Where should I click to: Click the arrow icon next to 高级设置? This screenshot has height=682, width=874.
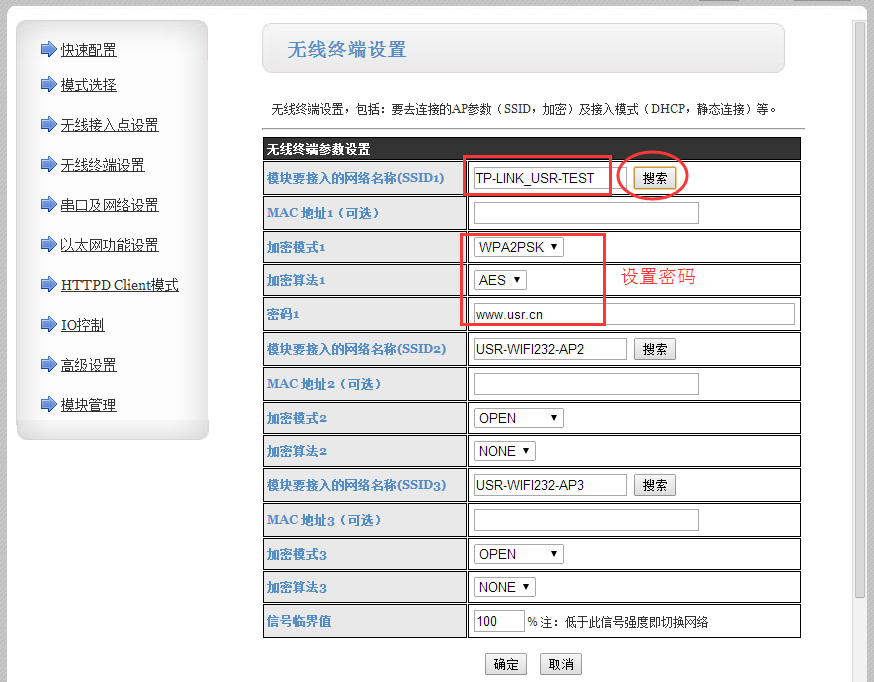pyautogui.click(x=48, y=364)
